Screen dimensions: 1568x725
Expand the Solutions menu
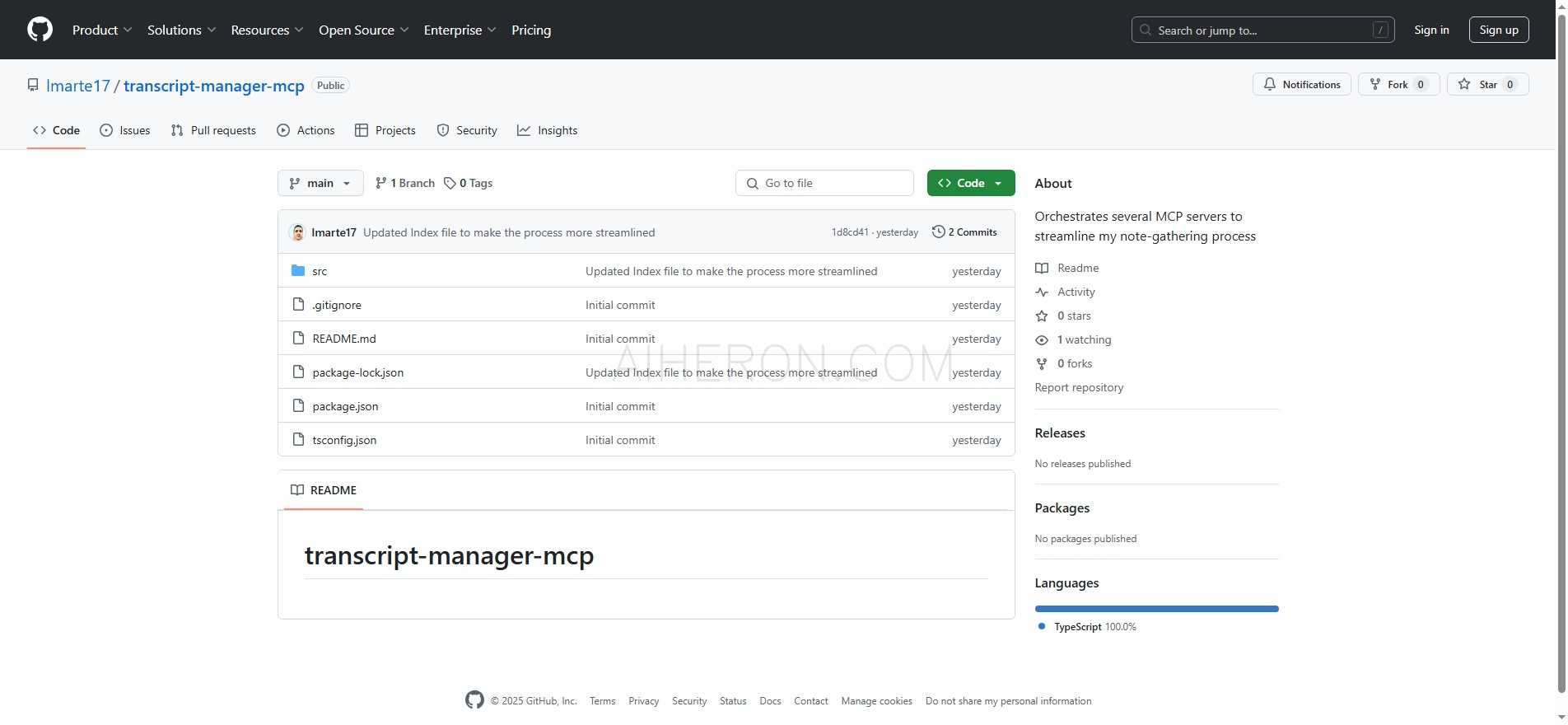tap(181, 30)
